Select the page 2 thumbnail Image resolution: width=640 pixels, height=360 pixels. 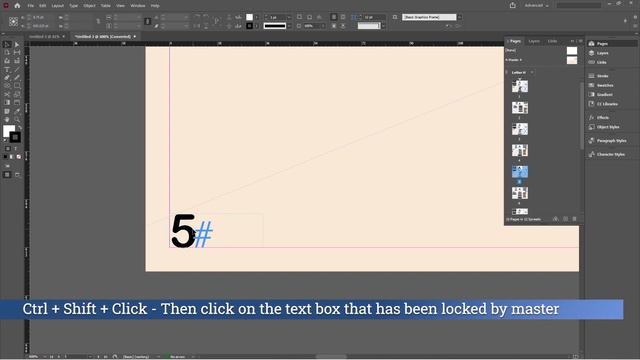coord(520,108)
